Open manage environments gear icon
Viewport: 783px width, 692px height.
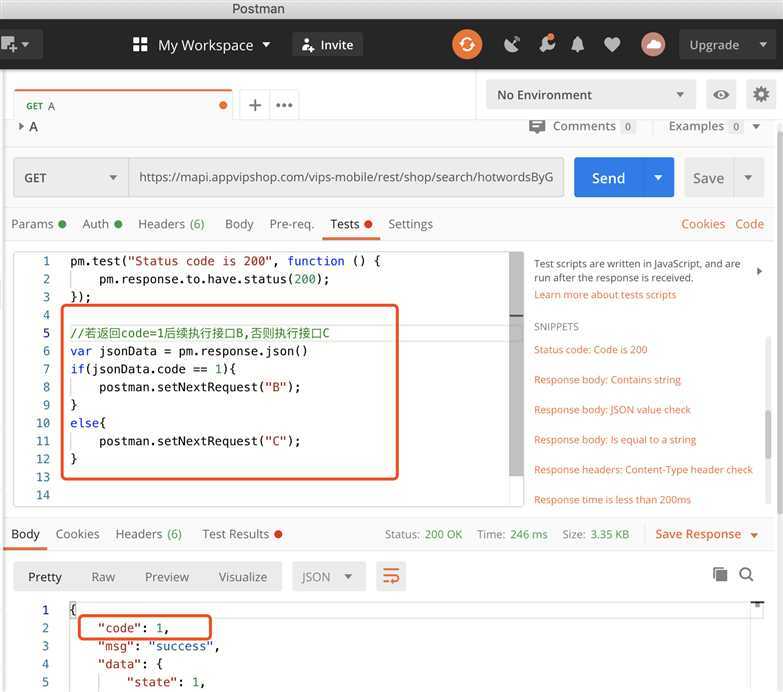(761, 94)
